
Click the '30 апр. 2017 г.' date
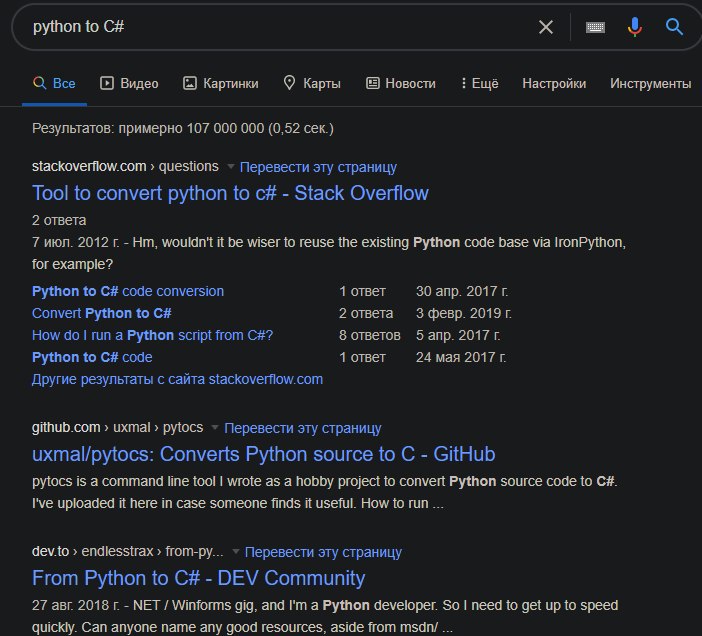click(462, 291)
